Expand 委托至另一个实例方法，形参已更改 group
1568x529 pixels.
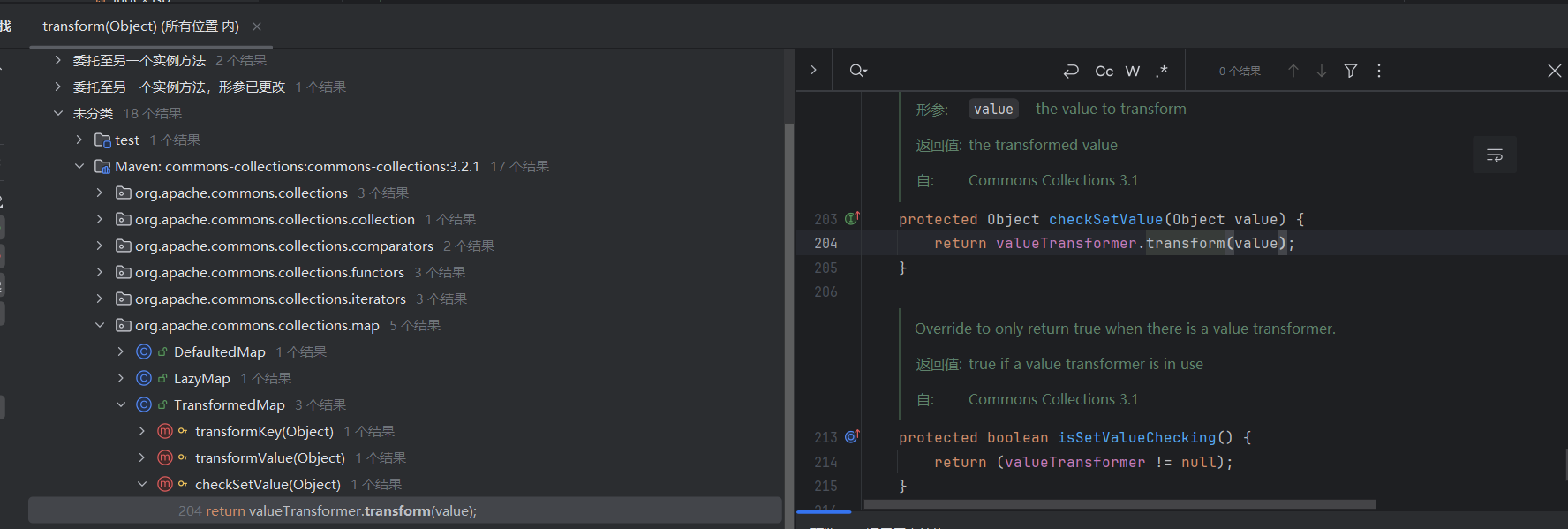pos(58,87)
